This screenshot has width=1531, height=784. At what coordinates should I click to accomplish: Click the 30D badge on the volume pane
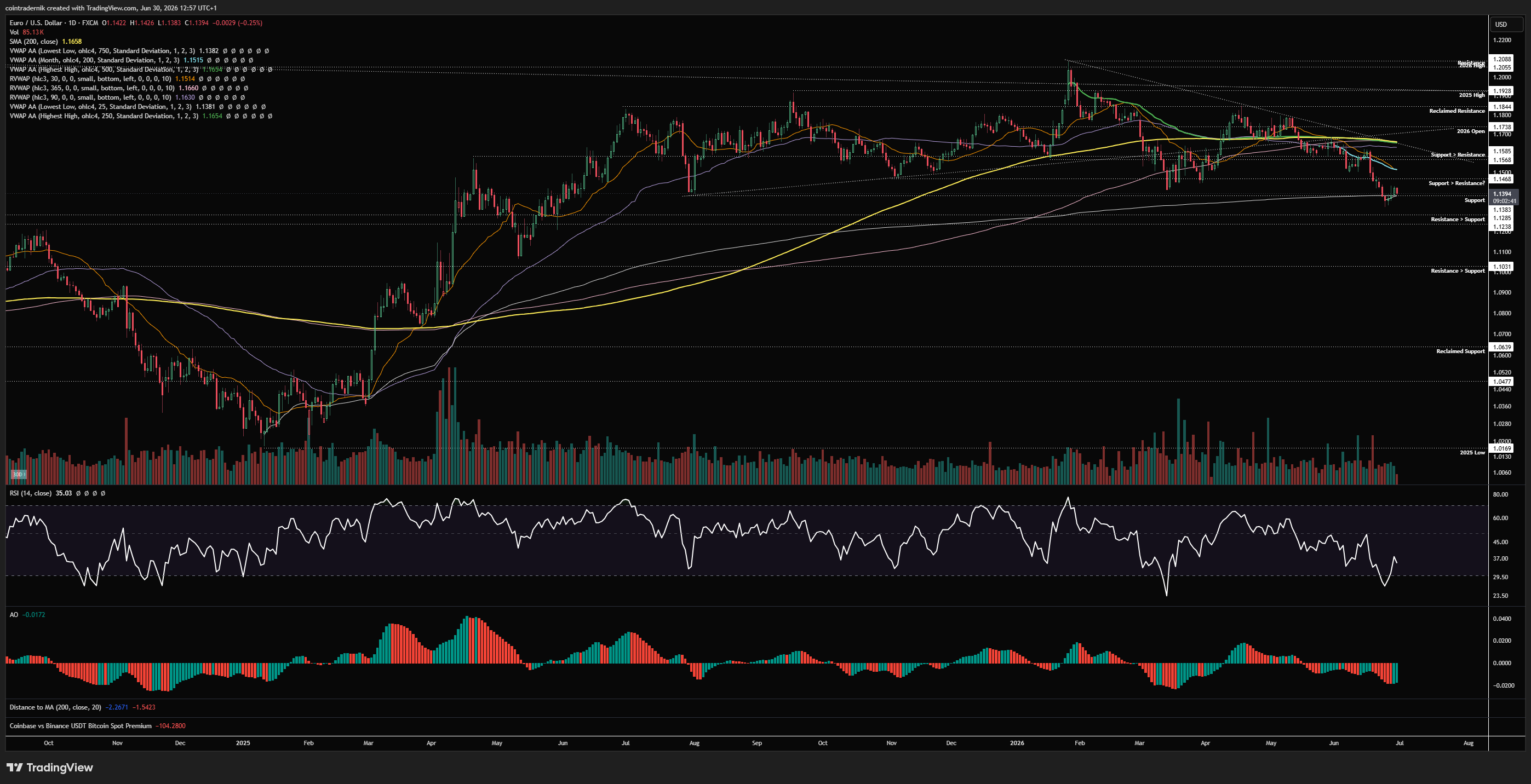coord(18,474)
